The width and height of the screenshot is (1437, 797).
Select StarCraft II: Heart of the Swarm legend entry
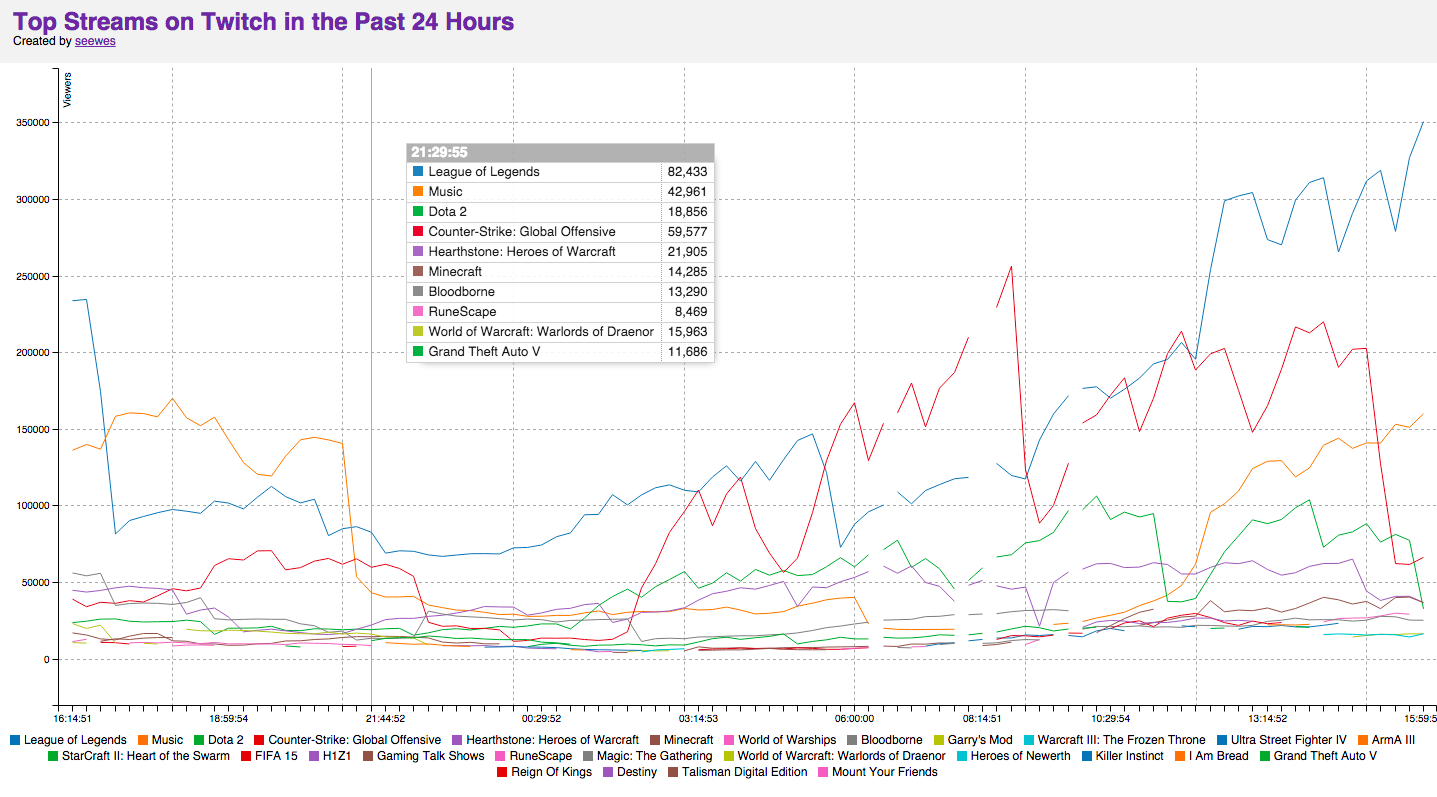coord(139,756)
